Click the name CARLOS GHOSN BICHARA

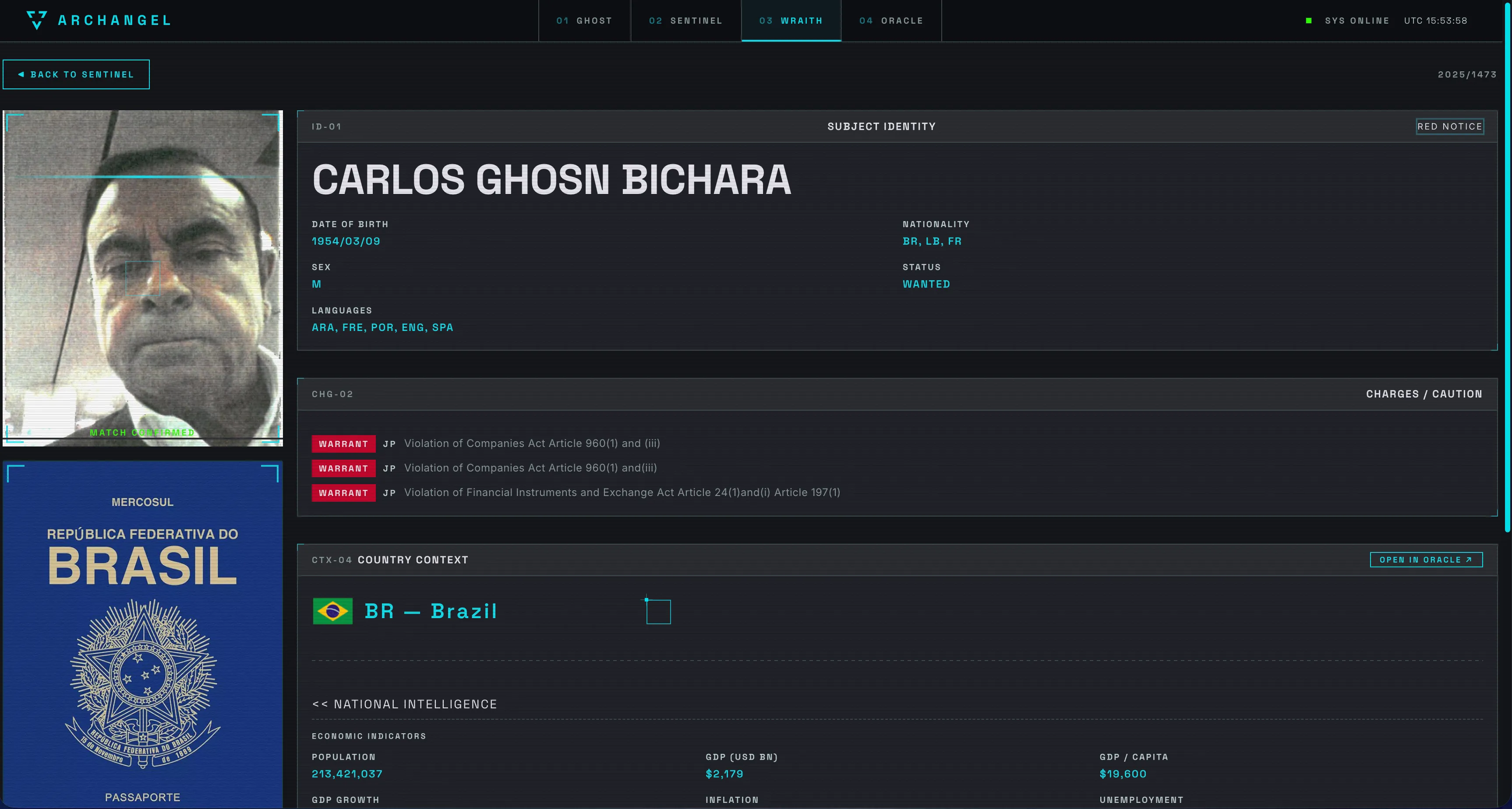point(552,179)
